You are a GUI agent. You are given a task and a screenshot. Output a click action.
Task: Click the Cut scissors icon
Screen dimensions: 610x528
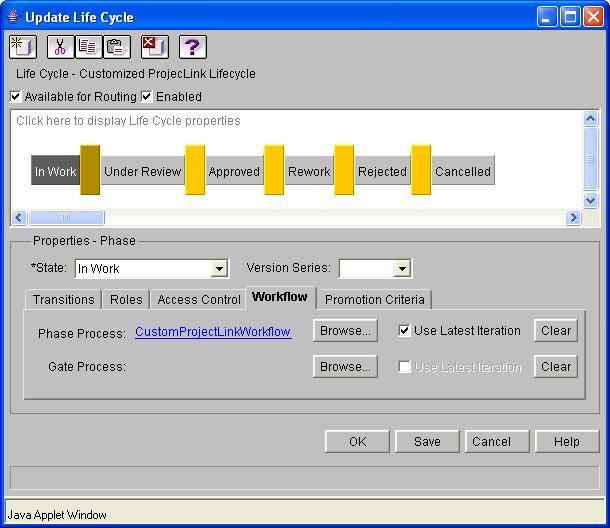60,47
